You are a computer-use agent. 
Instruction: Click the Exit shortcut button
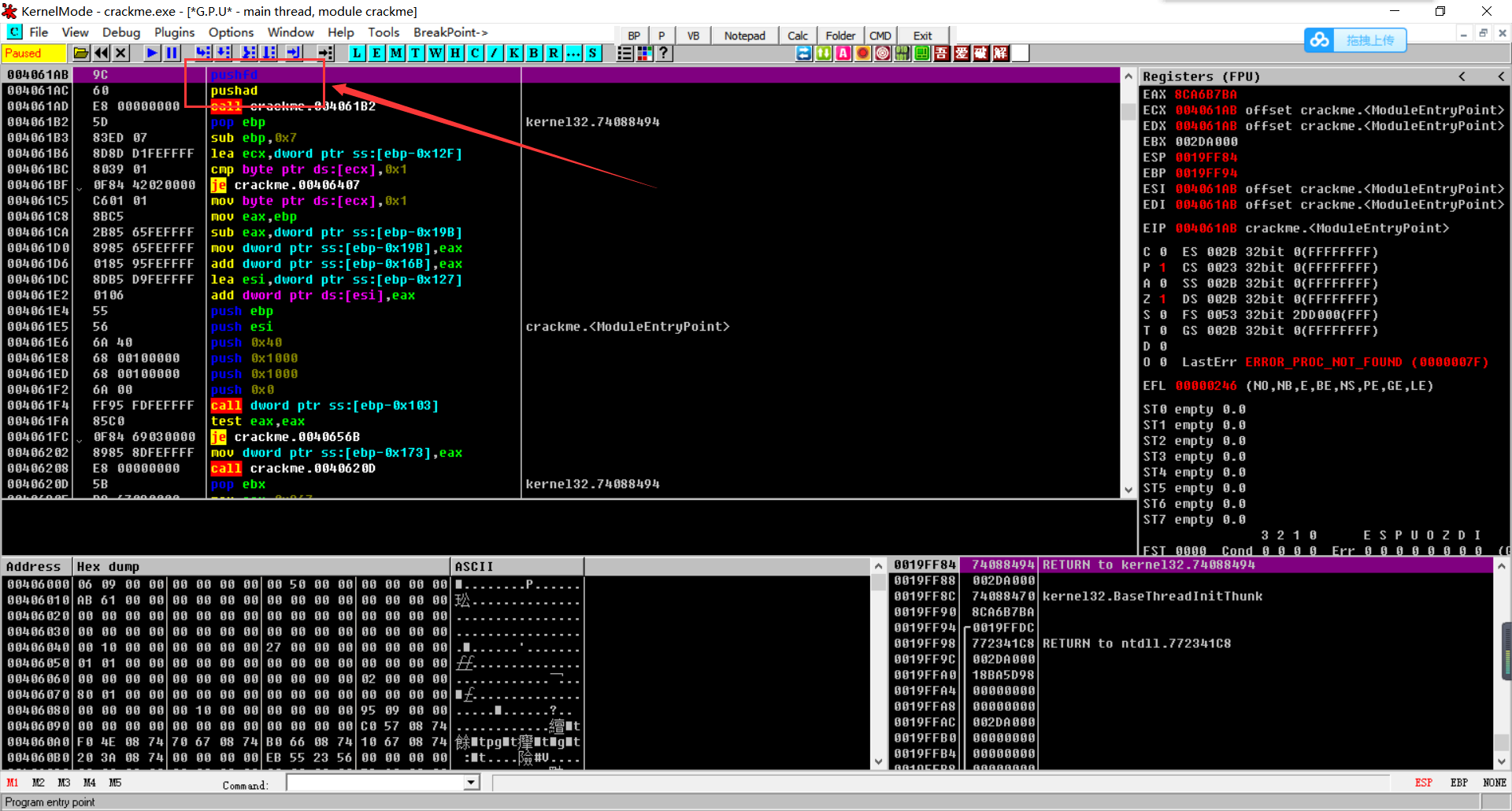[922, 35]
